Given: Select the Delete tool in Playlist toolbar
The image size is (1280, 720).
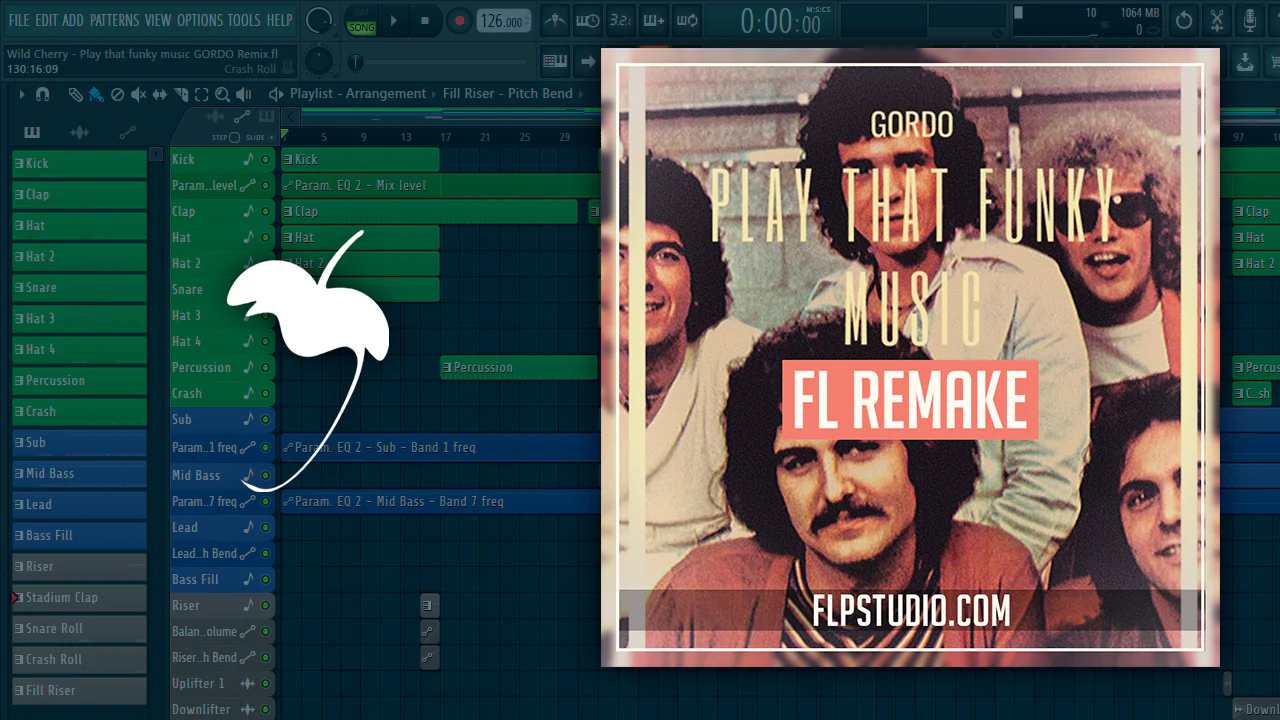Looking at the screenshot, I should coord(117,94).
